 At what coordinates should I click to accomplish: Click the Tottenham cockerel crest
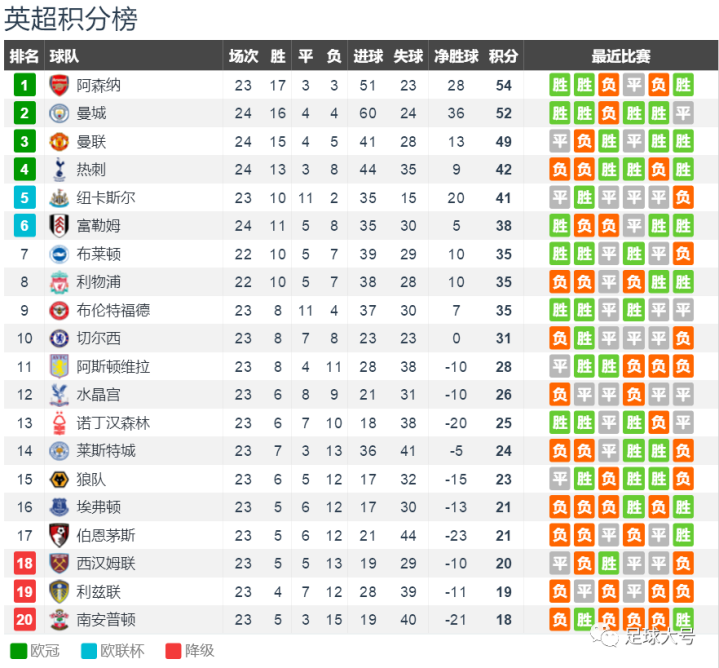(x=59, y=170)
